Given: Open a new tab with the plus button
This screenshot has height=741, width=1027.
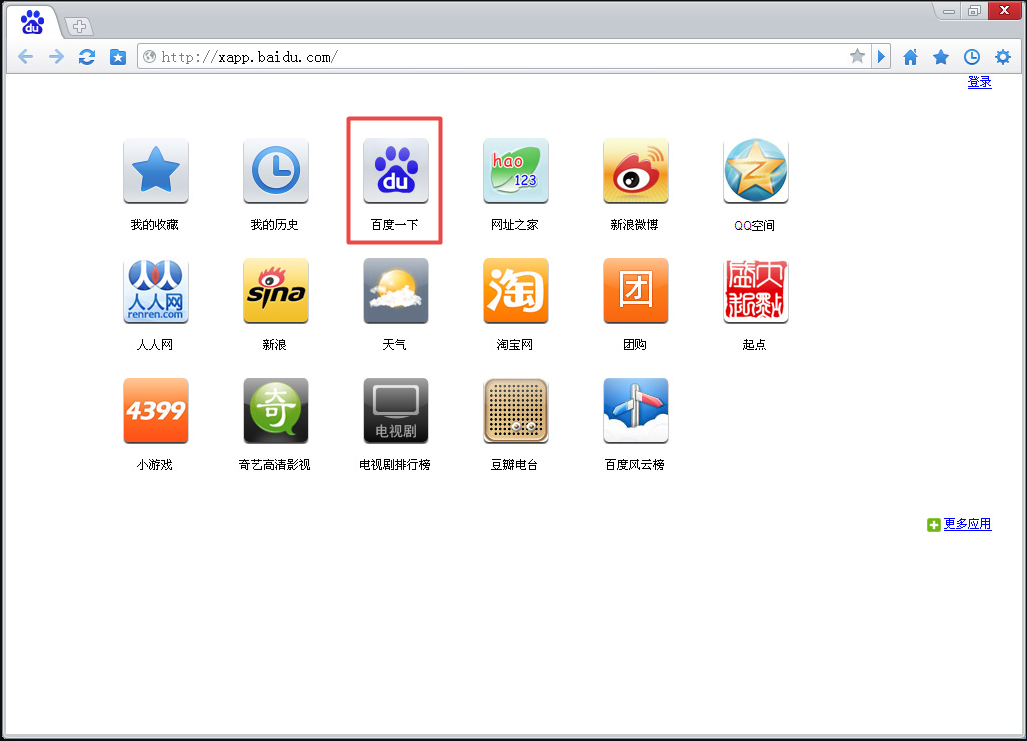Looking at the screenshot, I should click(x=79, y=26).
